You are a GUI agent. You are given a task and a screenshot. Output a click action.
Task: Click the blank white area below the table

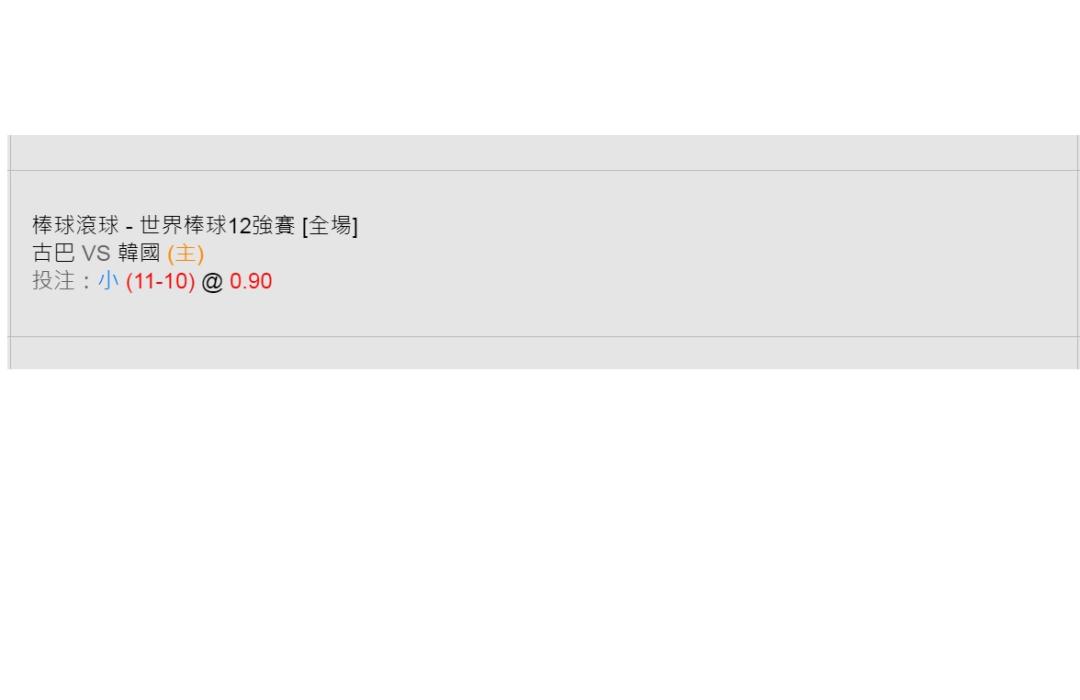pos(540,535)
